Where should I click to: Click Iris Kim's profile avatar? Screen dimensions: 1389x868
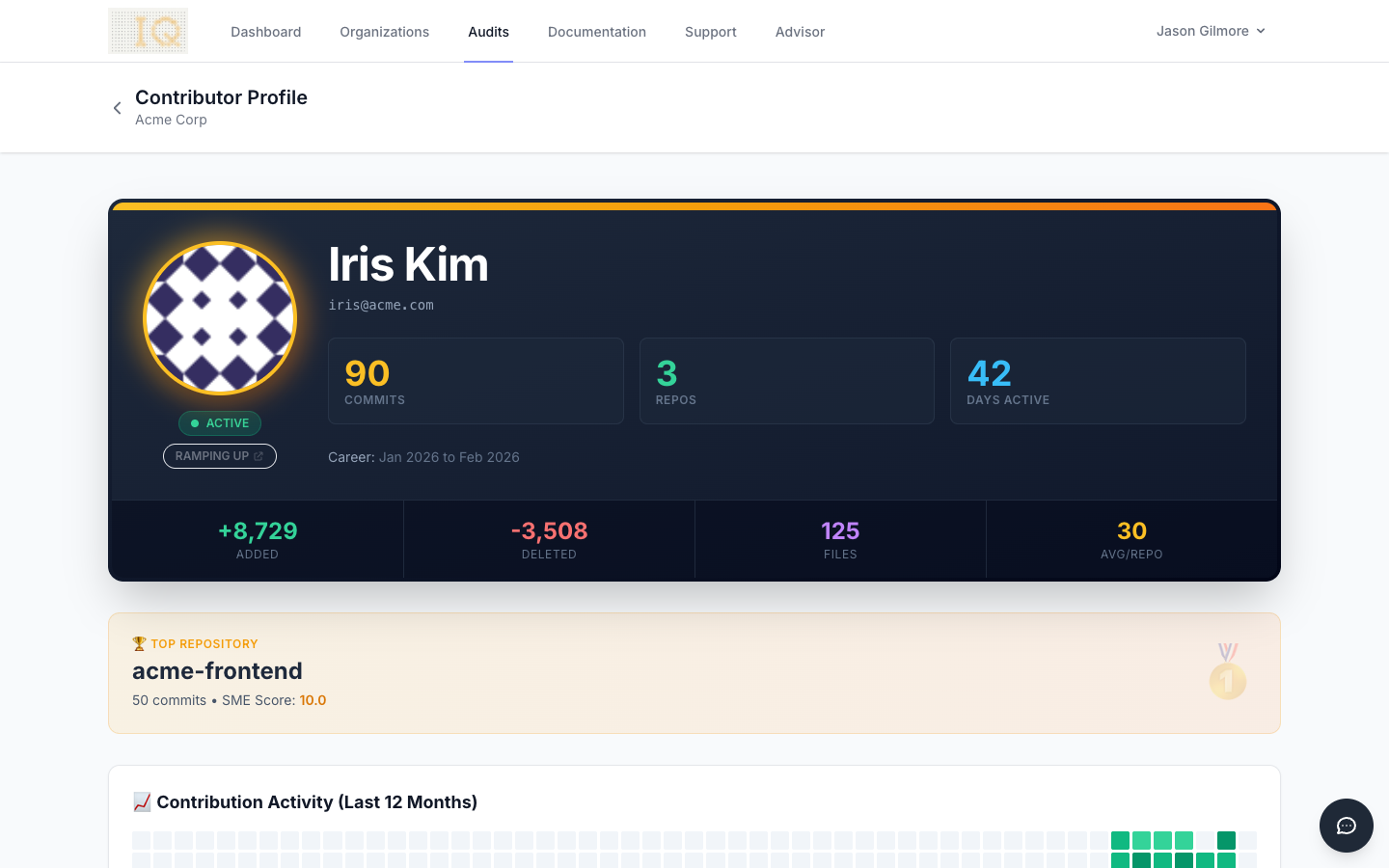(x=220, y=317)
